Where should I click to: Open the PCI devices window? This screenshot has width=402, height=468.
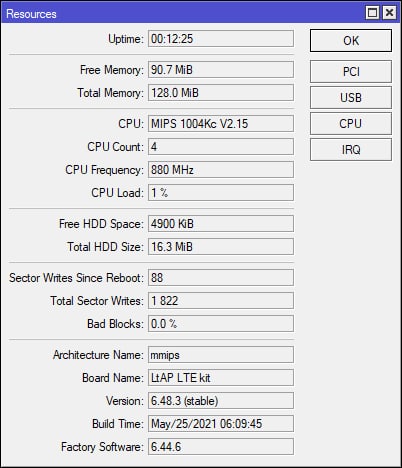(x=351, y=71)
